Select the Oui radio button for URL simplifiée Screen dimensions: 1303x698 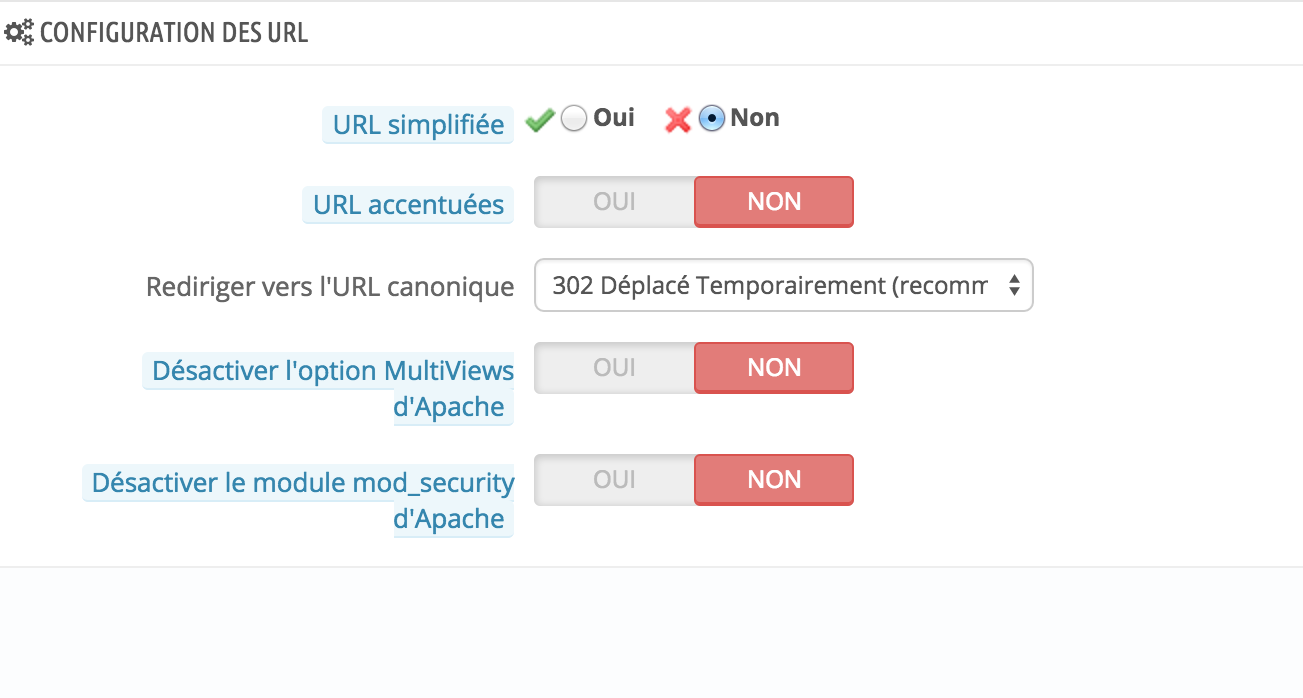573,119
